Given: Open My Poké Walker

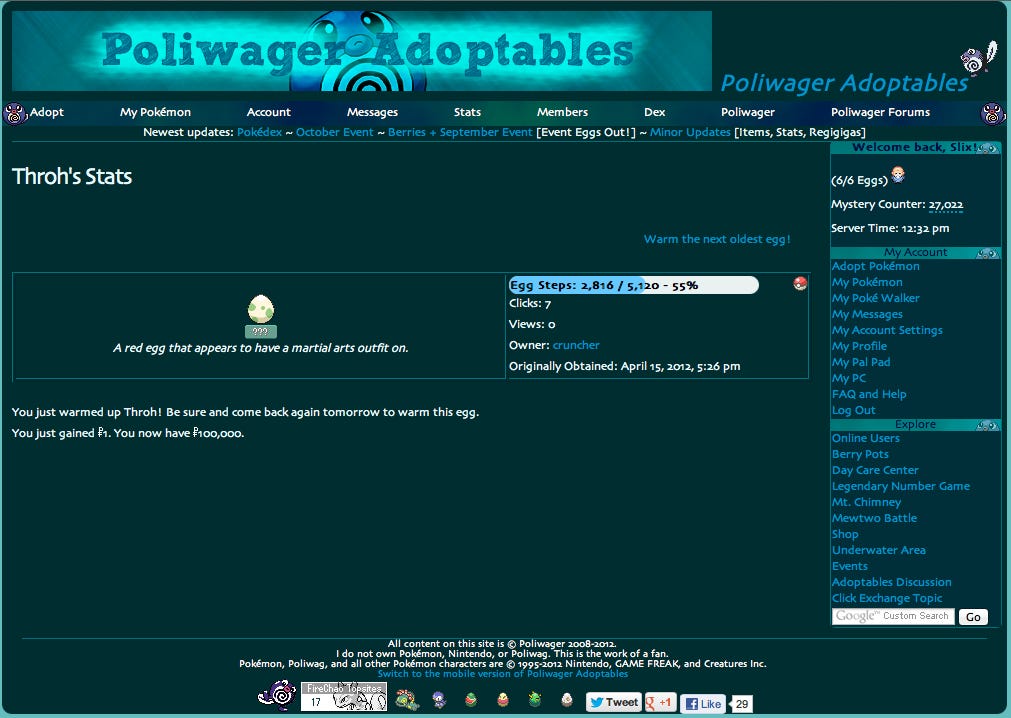Looking at the screenshot, I should 876,298.
